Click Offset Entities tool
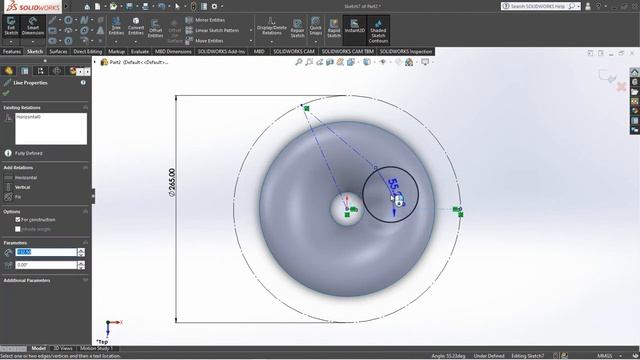This screenshot has width=640, height=360. tap(155, 29)
